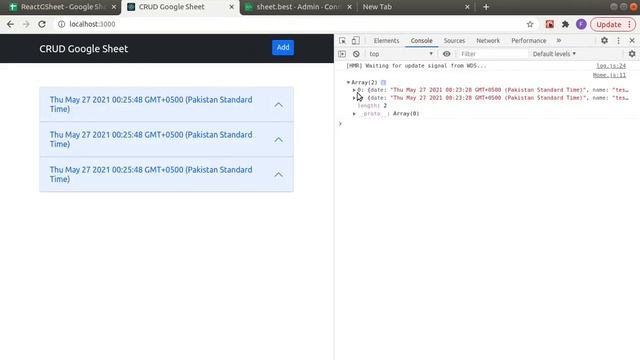Click the console Filter input field
Screen dimensions: 640x360
[492, 54]
